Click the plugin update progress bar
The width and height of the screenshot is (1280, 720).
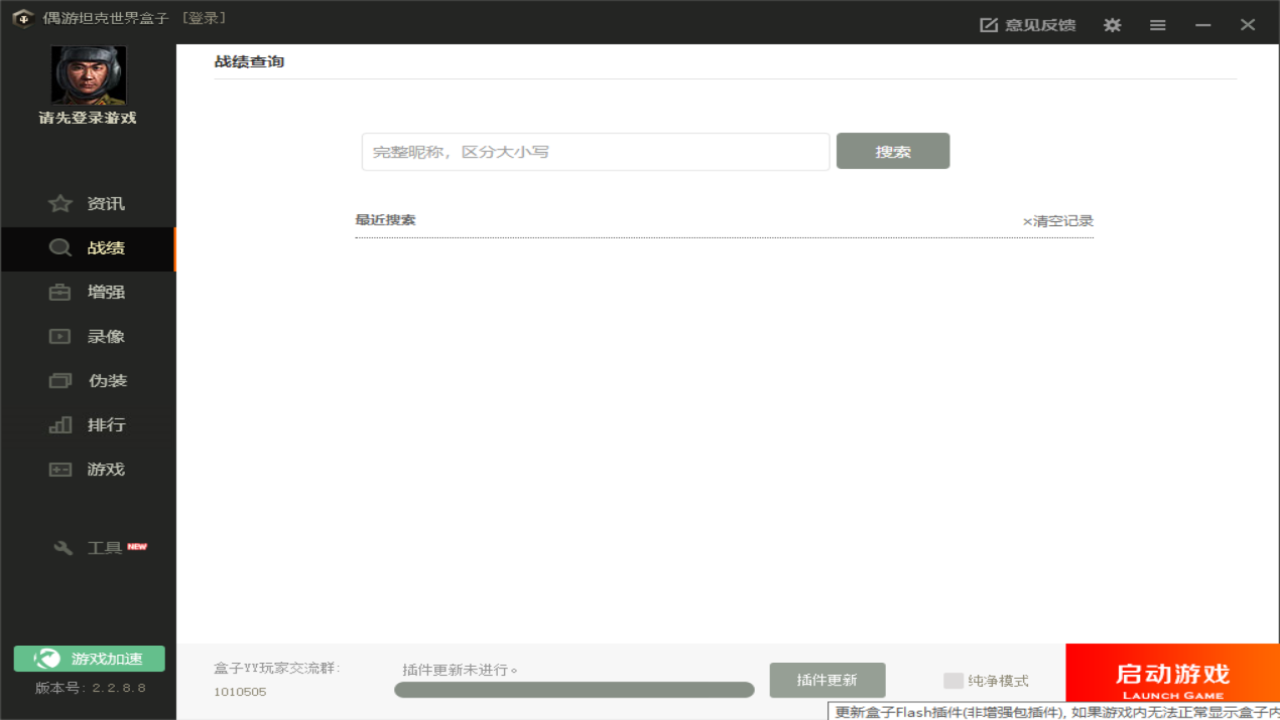pos(574,689)
